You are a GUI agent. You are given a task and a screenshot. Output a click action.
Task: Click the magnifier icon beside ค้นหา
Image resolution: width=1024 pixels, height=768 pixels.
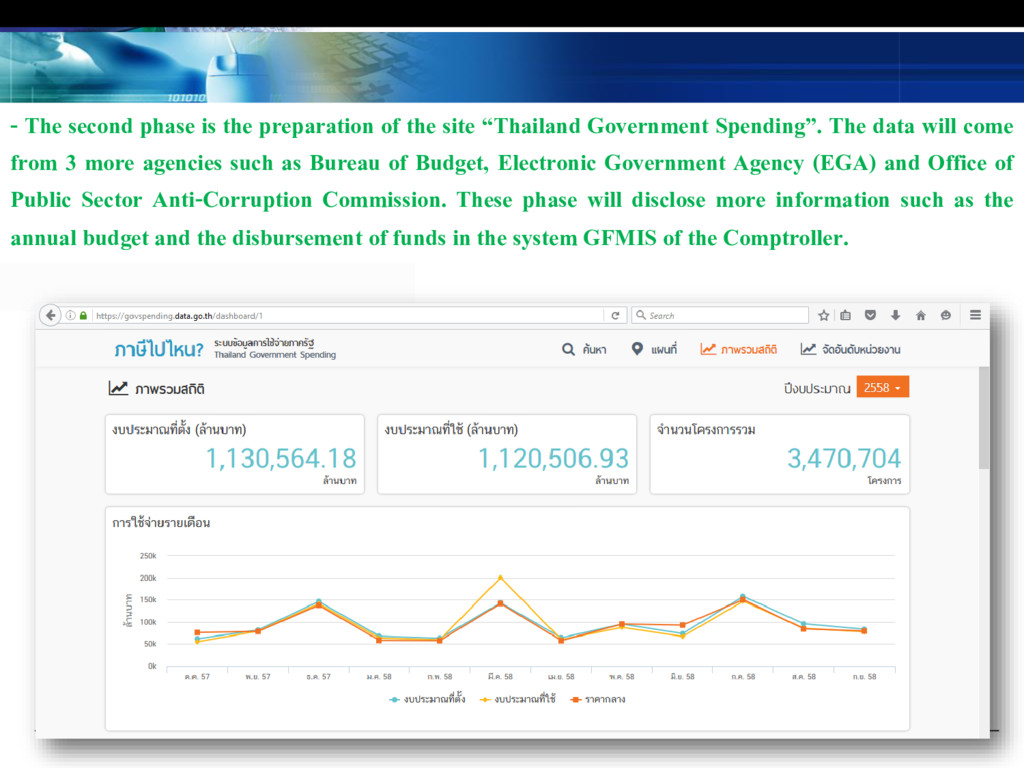tap(568, 349)
